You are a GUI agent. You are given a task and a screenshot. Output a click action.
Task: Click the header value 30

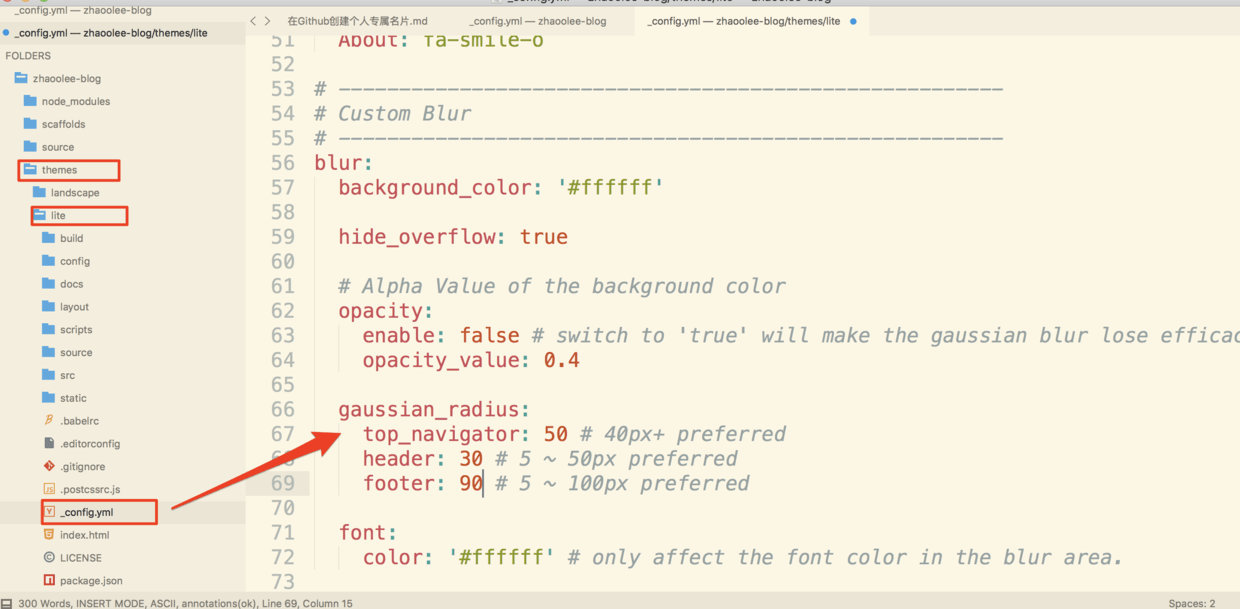coord(471,459)
